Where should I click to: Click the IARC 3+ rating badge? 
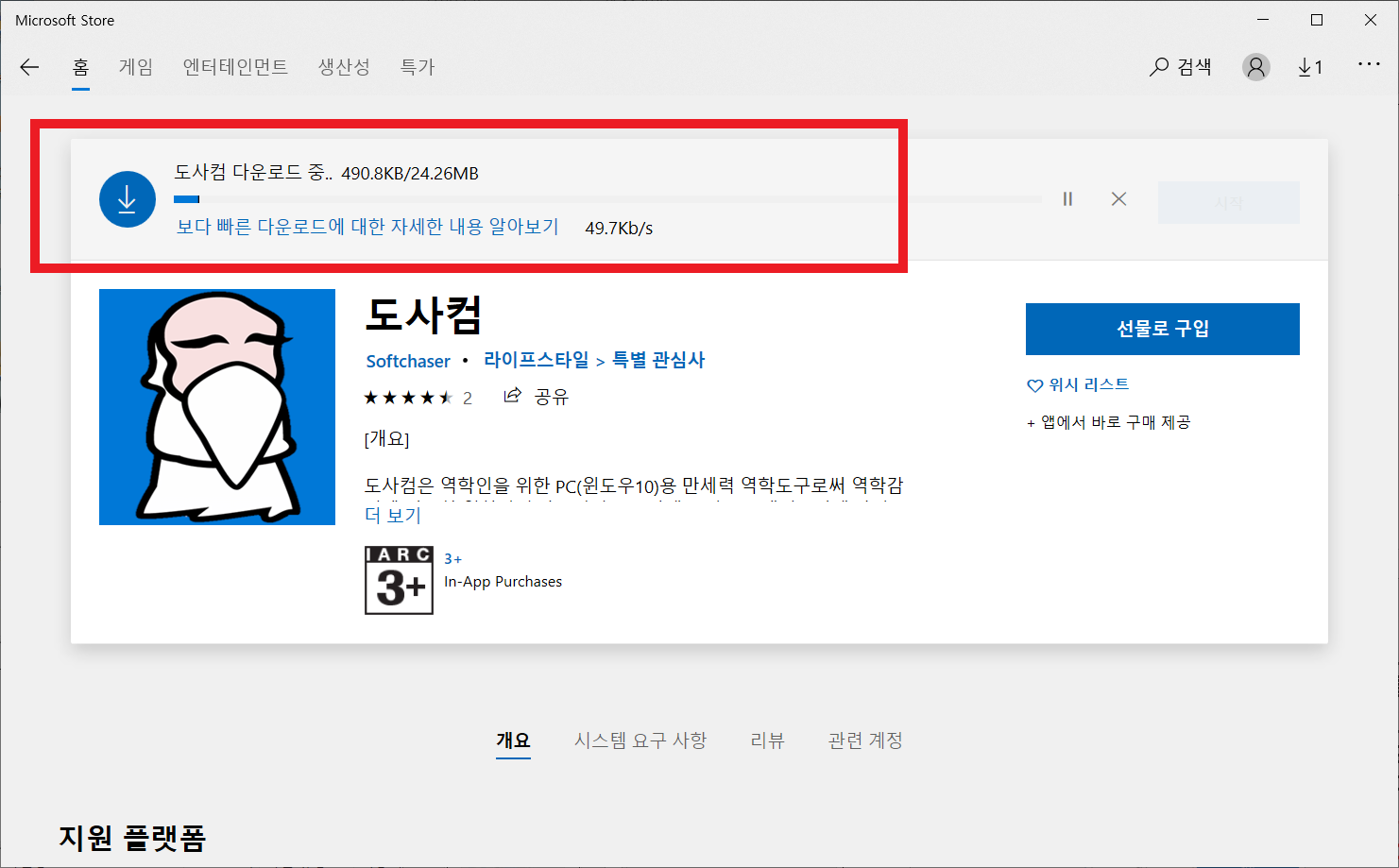pos(399,581)
